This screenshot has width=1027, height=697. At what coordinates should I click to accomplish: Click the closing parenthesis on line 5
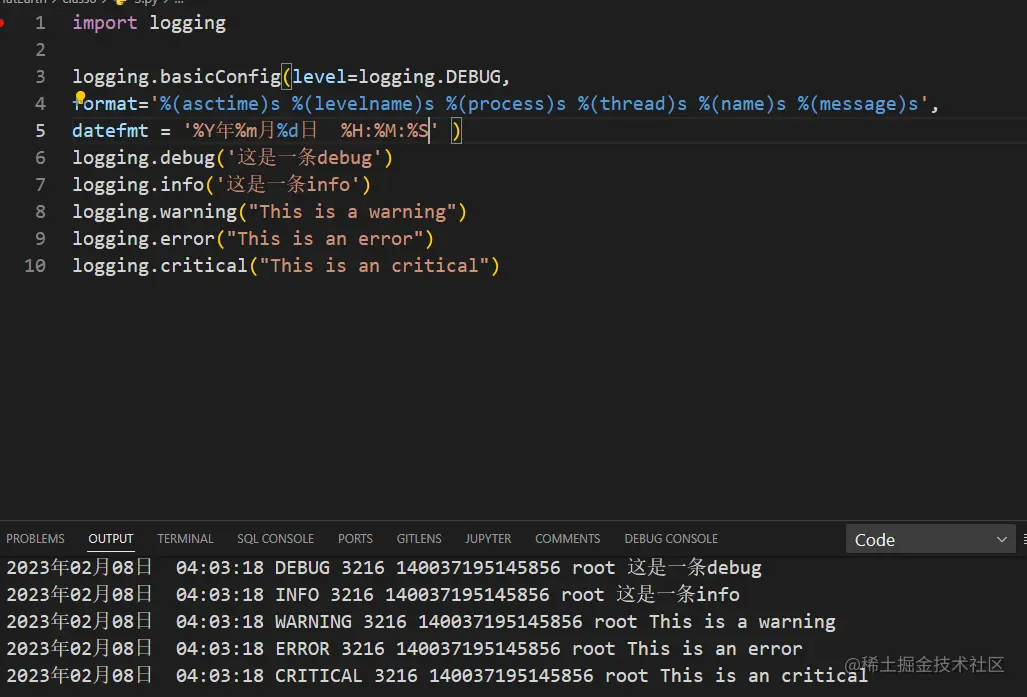tap(457, 131)
